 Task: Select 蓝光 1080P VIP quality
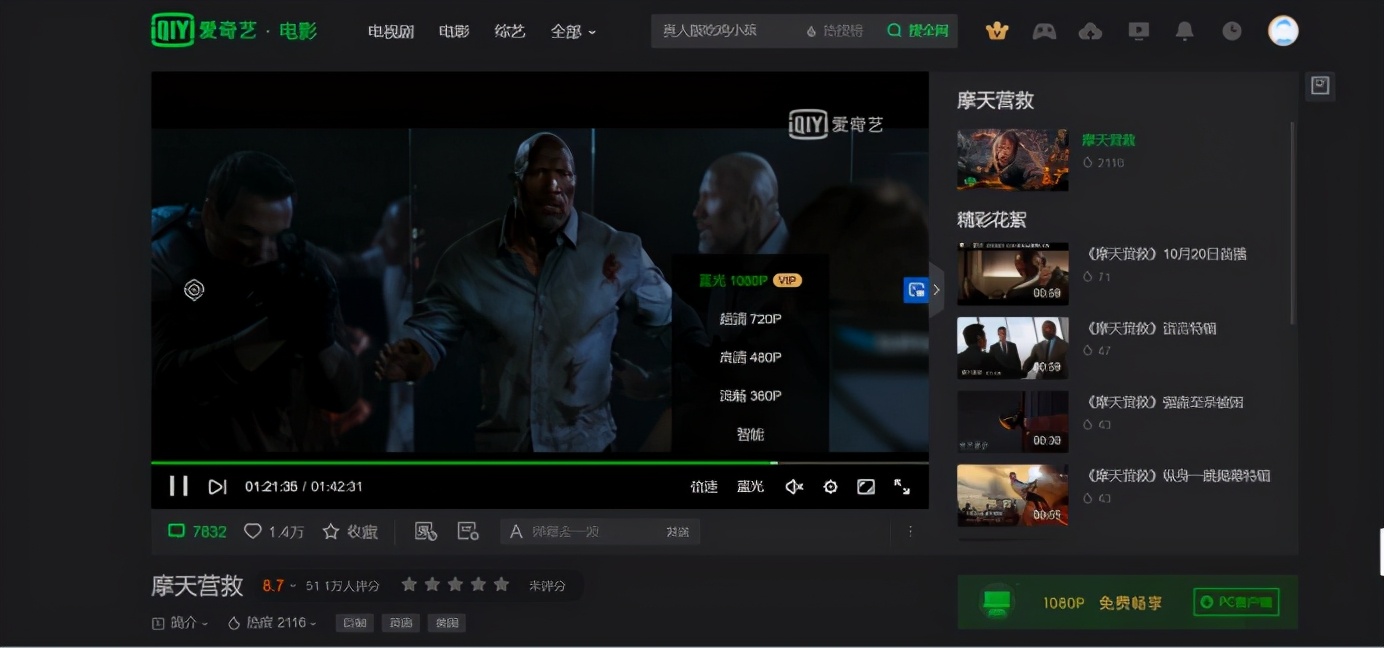(x=750, y=280)
